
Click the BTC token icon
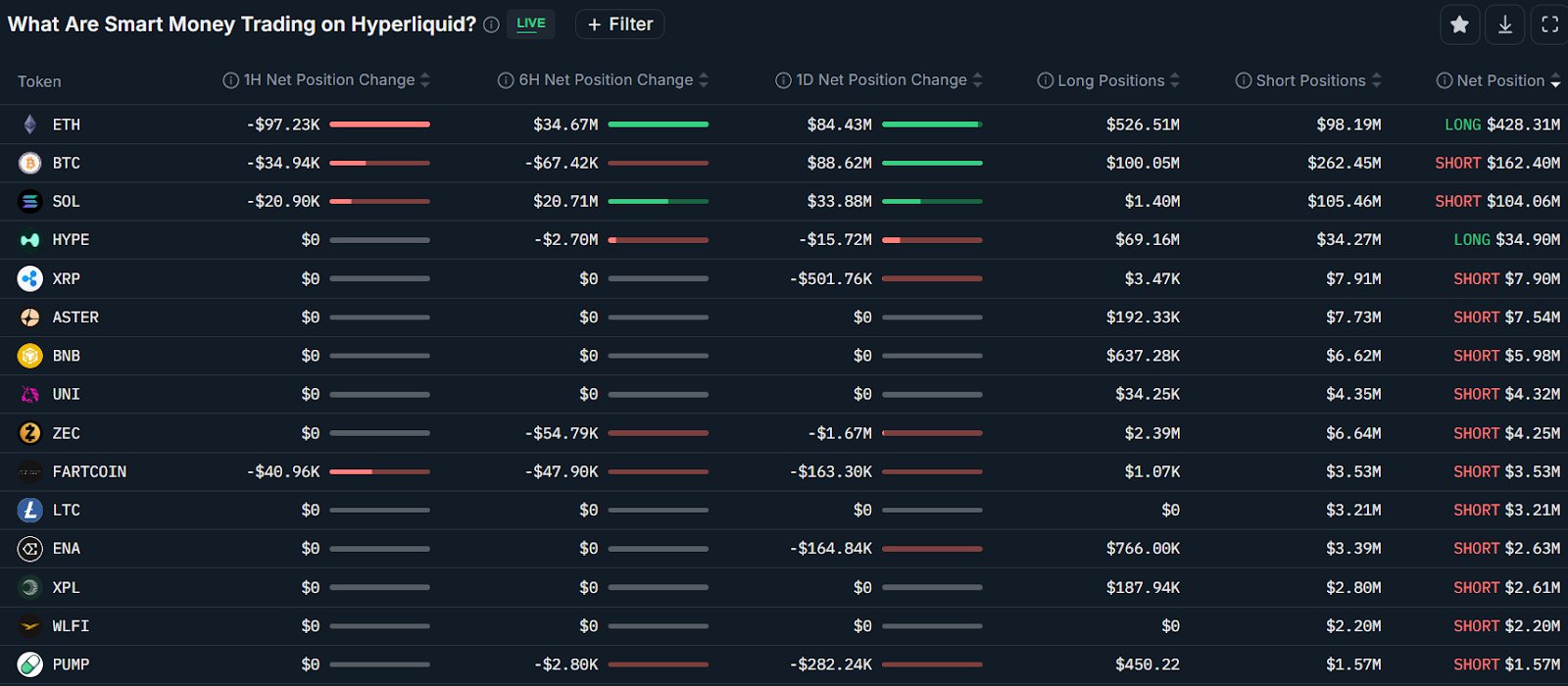(30, 163)
